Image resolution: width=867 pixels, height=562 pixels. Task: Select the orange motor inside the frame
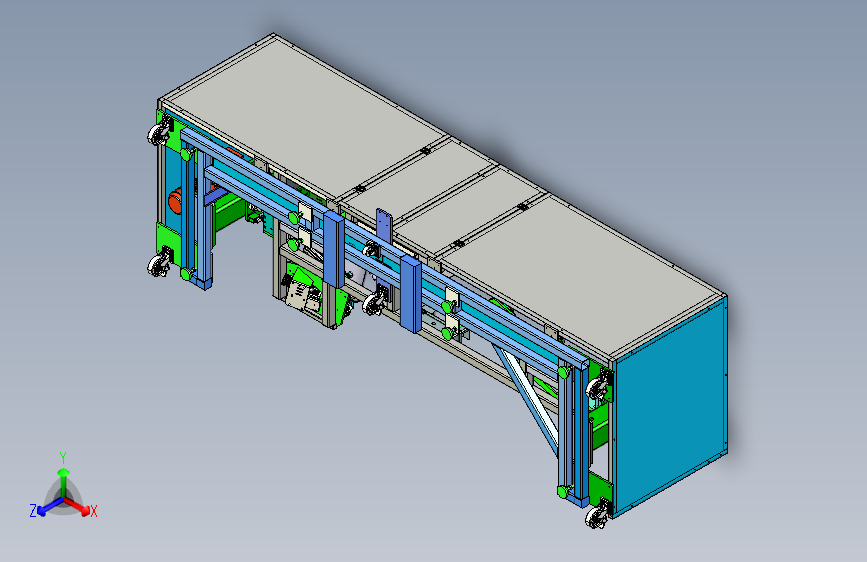pyautogui.click(x=175, y=200)
